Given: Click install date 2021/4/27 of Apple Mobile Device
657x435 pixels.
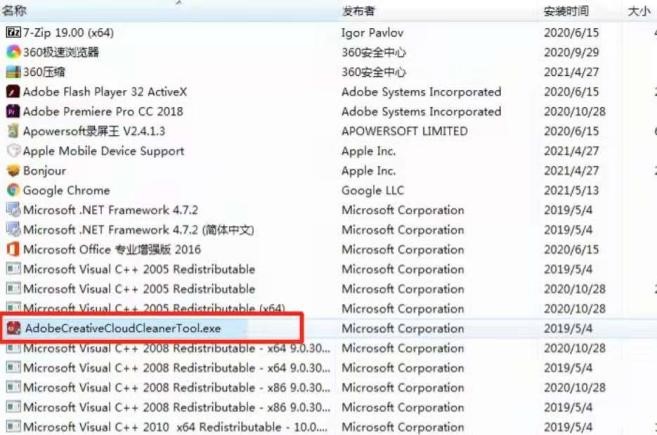Looking at the screenshot, I should 571,150.
